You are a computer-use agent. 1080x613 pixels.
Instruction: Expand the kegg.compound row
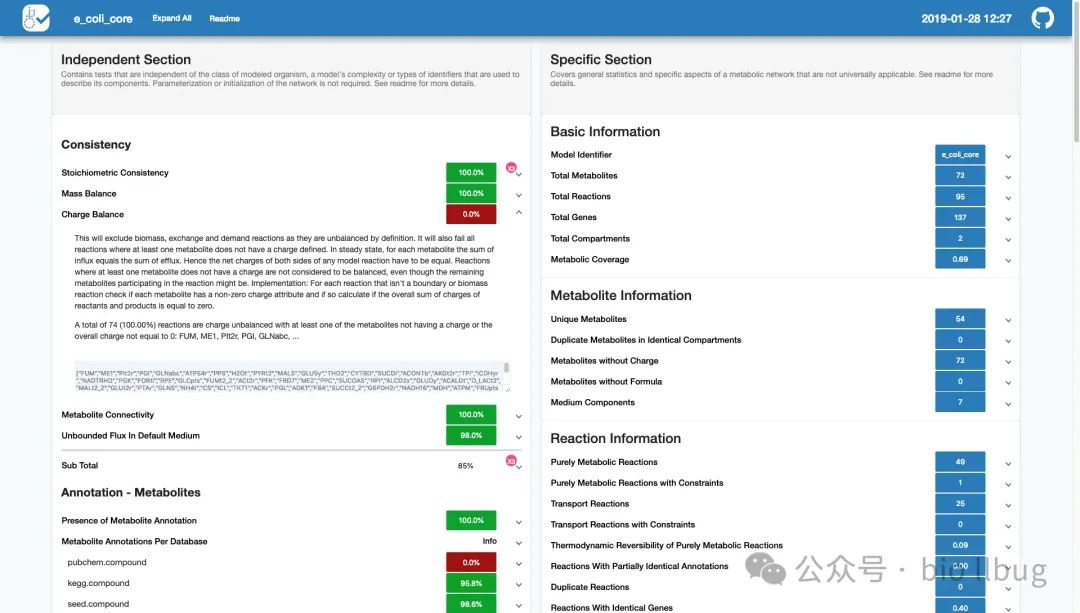coord(519,585)
